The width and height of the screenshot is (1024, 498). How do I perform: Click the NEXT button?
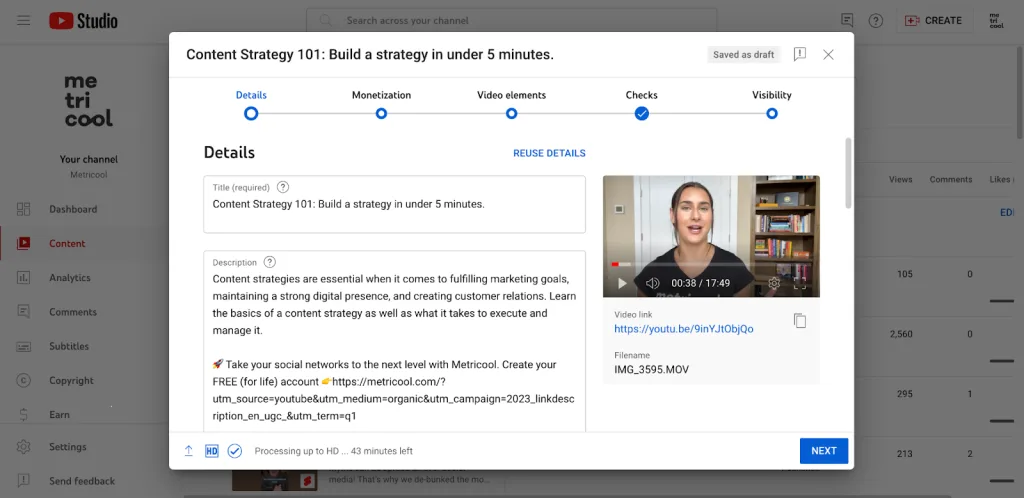[823, 451]
